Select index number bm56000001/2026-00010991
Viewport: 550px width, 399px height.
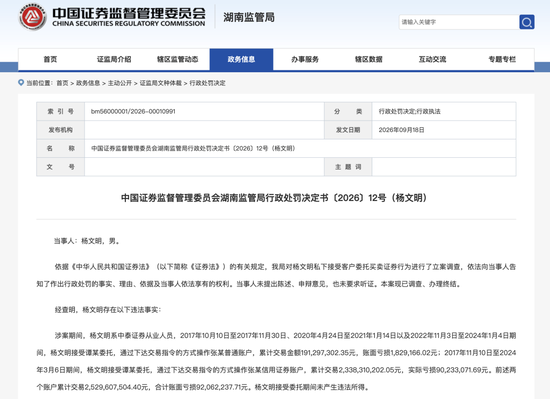[x=133, y=111]
